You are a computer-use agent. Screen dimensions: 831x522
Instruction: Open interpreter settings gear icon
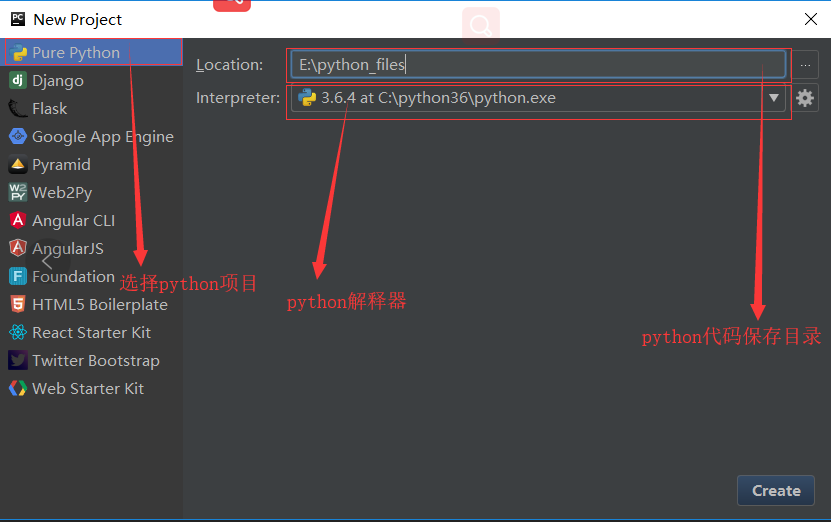(805, 98)
